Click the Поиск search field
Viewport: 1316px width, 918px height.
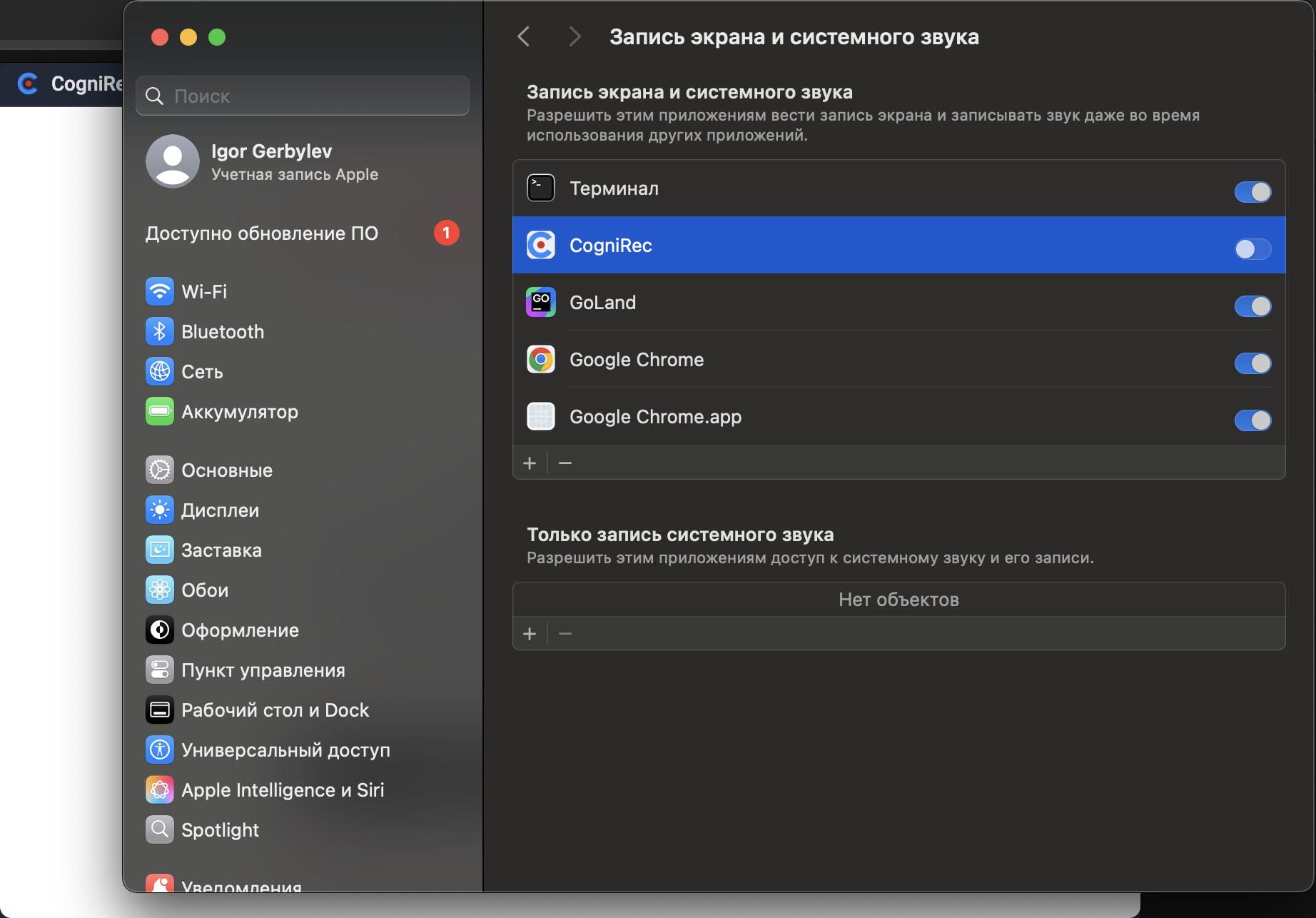303,96
